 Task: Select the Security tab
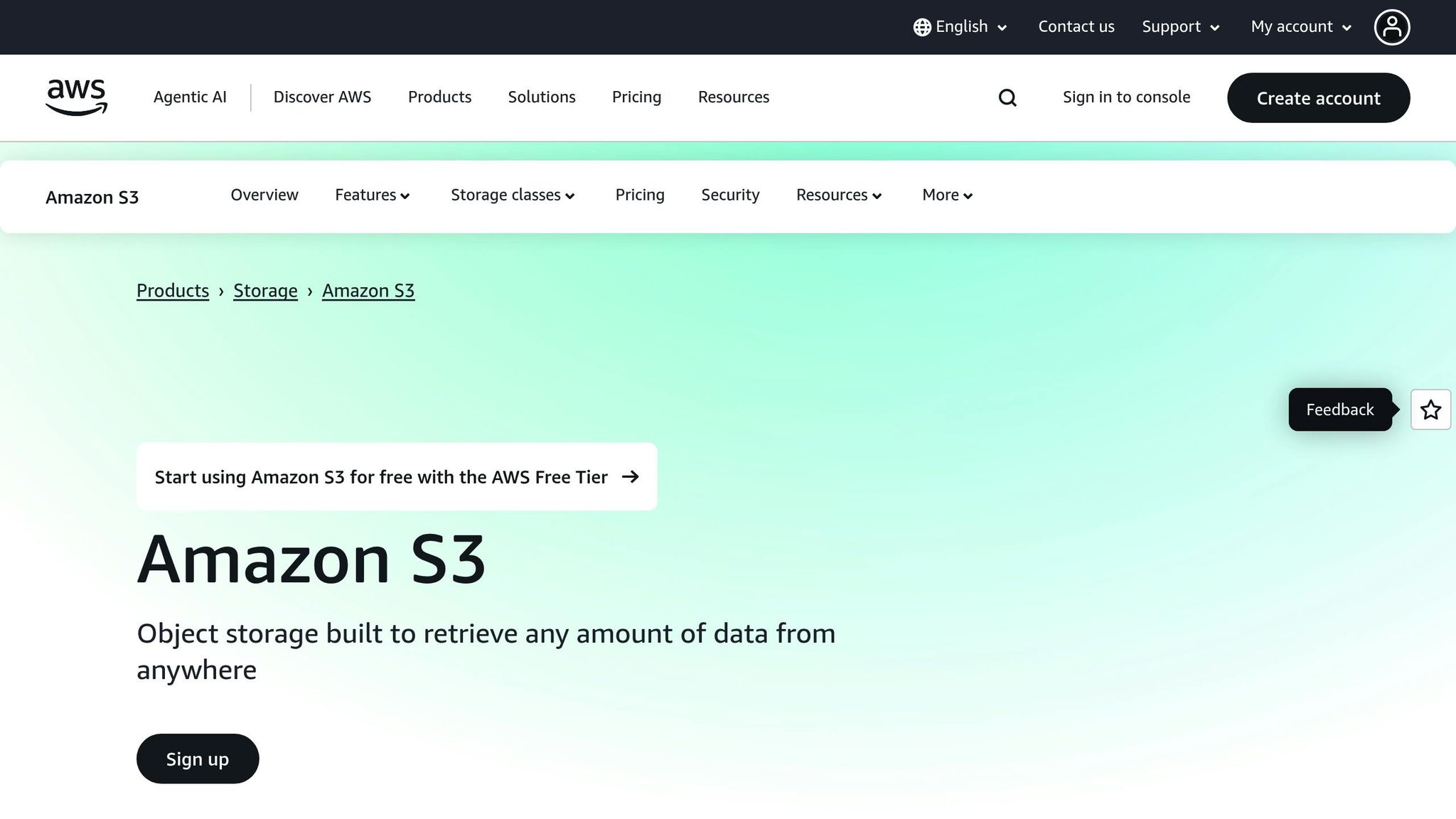coord(730,195)
